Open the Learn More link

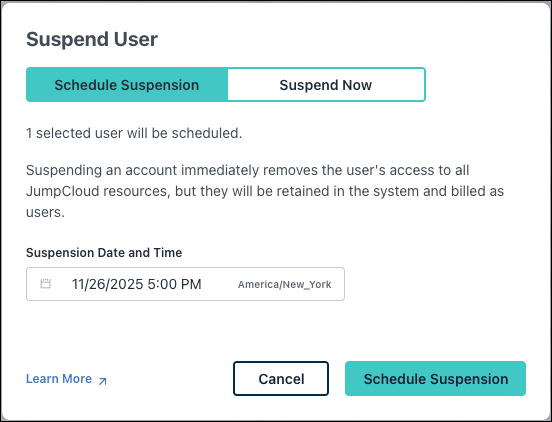(59, 379)
